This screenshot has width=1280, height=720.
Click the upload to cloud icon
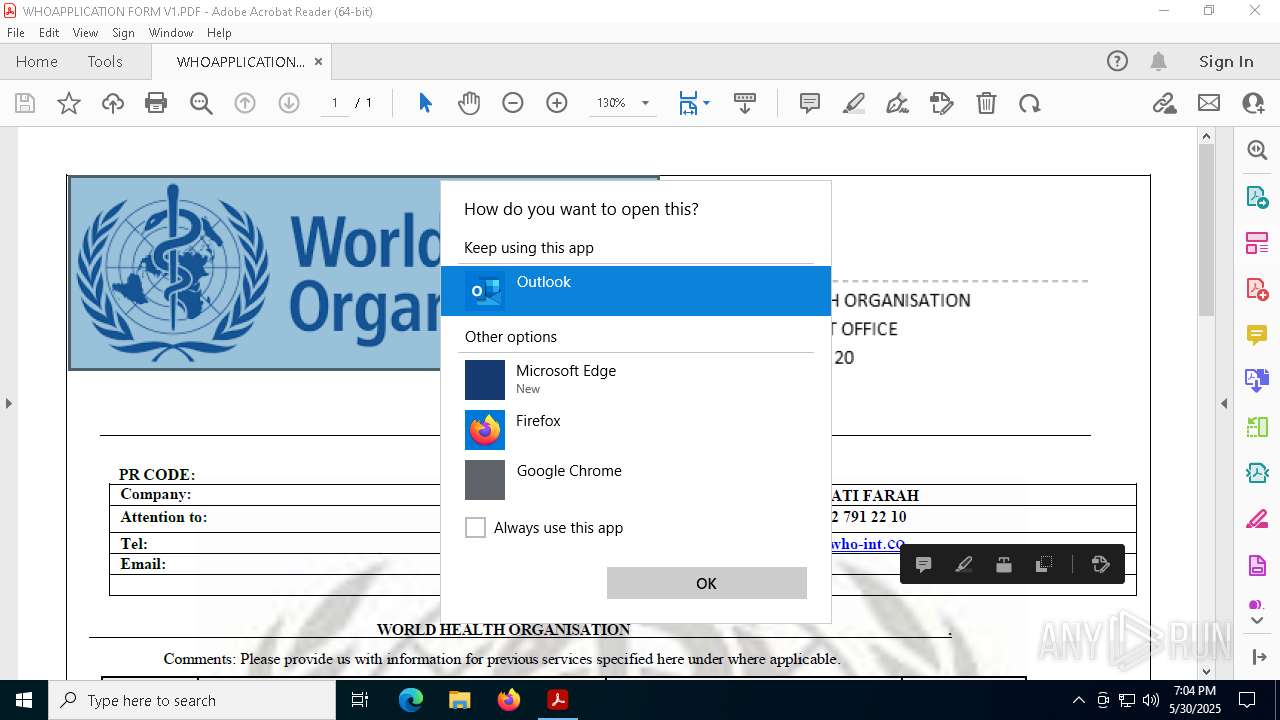click(x=113, y=103)
